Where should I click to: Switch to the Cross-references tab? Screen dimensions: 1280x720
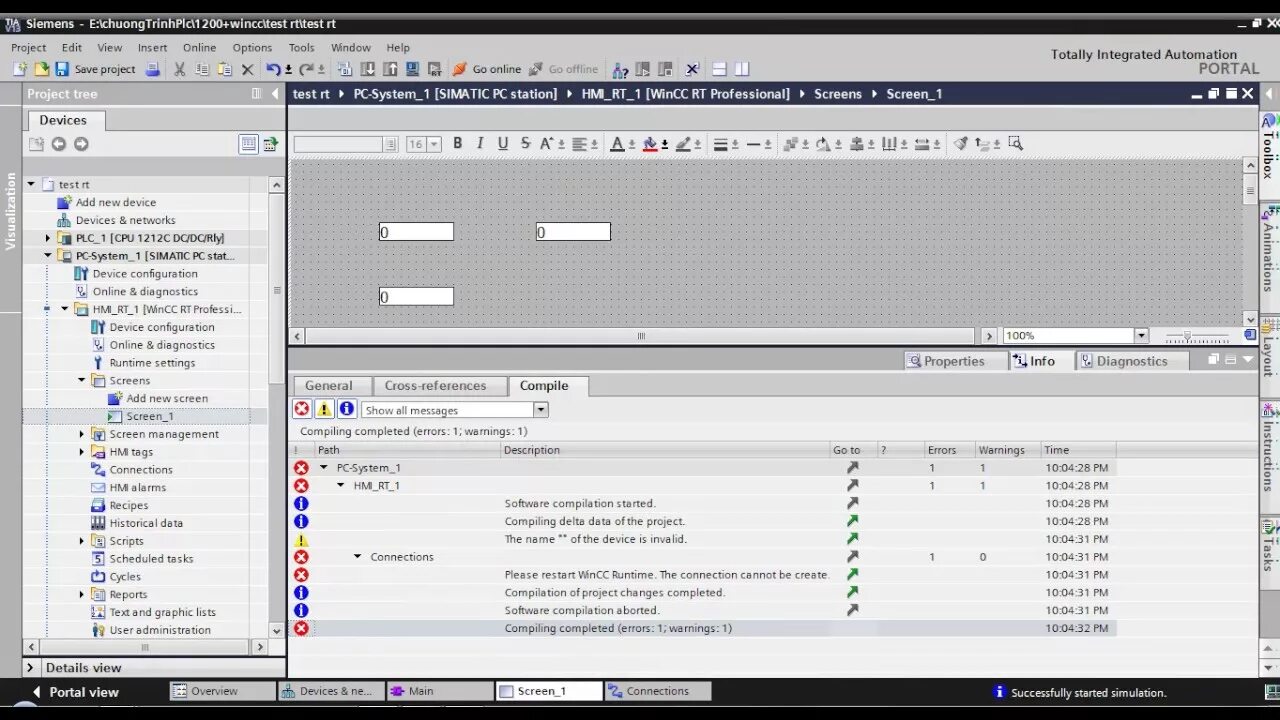tap(435, 385)
